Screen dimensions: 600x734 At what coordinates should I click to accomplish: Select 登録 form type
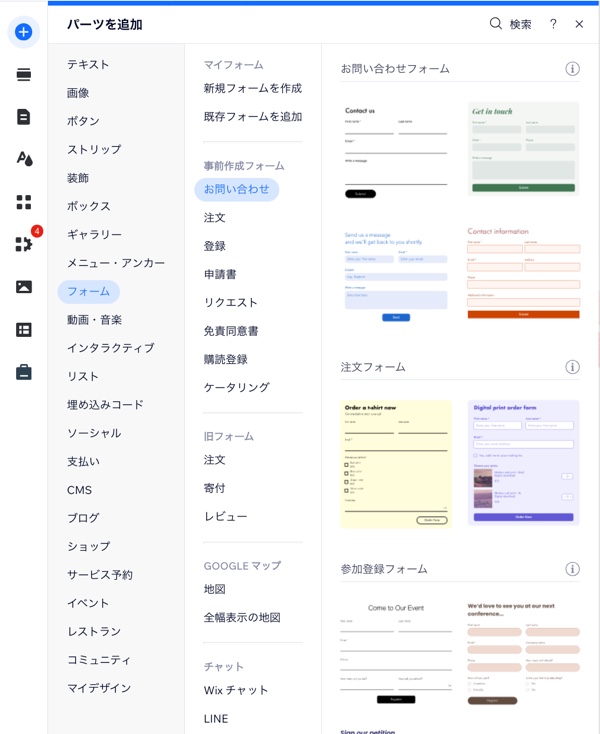click(215, 246)
